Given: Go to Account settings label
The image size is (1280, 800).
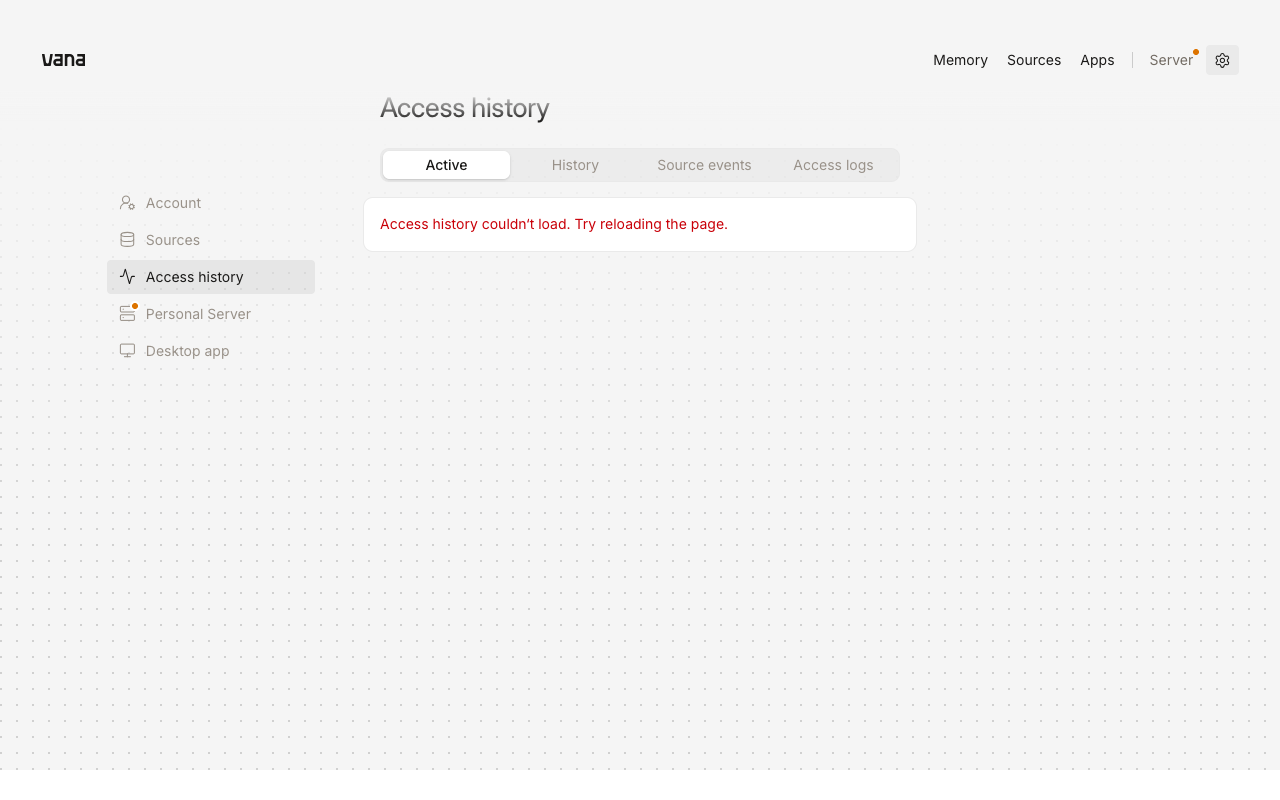Looking at the screenshot, I should pos(173,203).
